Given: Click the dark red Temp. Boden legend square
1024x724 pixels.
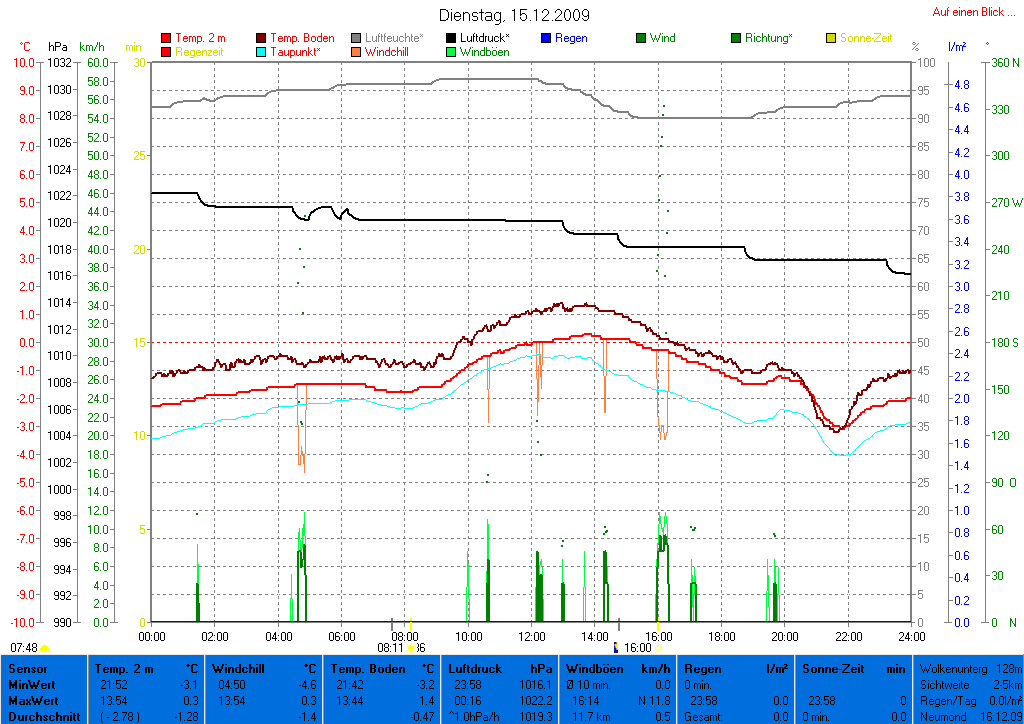Looking at the screenshot, I should pyautogui.click(x=262, y=38).
